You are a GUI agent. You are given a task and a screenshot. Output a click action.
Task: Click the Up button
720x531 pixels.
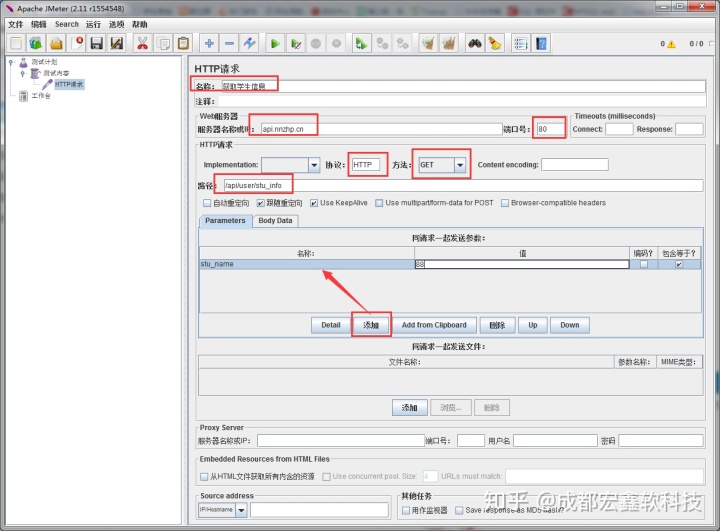tap(533, 325)
